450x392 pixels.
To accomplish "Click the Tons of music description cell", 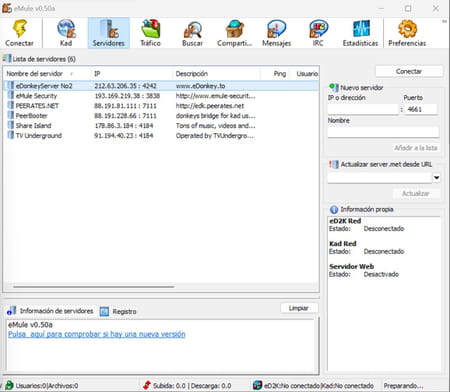I will click(x=216, y=126).
